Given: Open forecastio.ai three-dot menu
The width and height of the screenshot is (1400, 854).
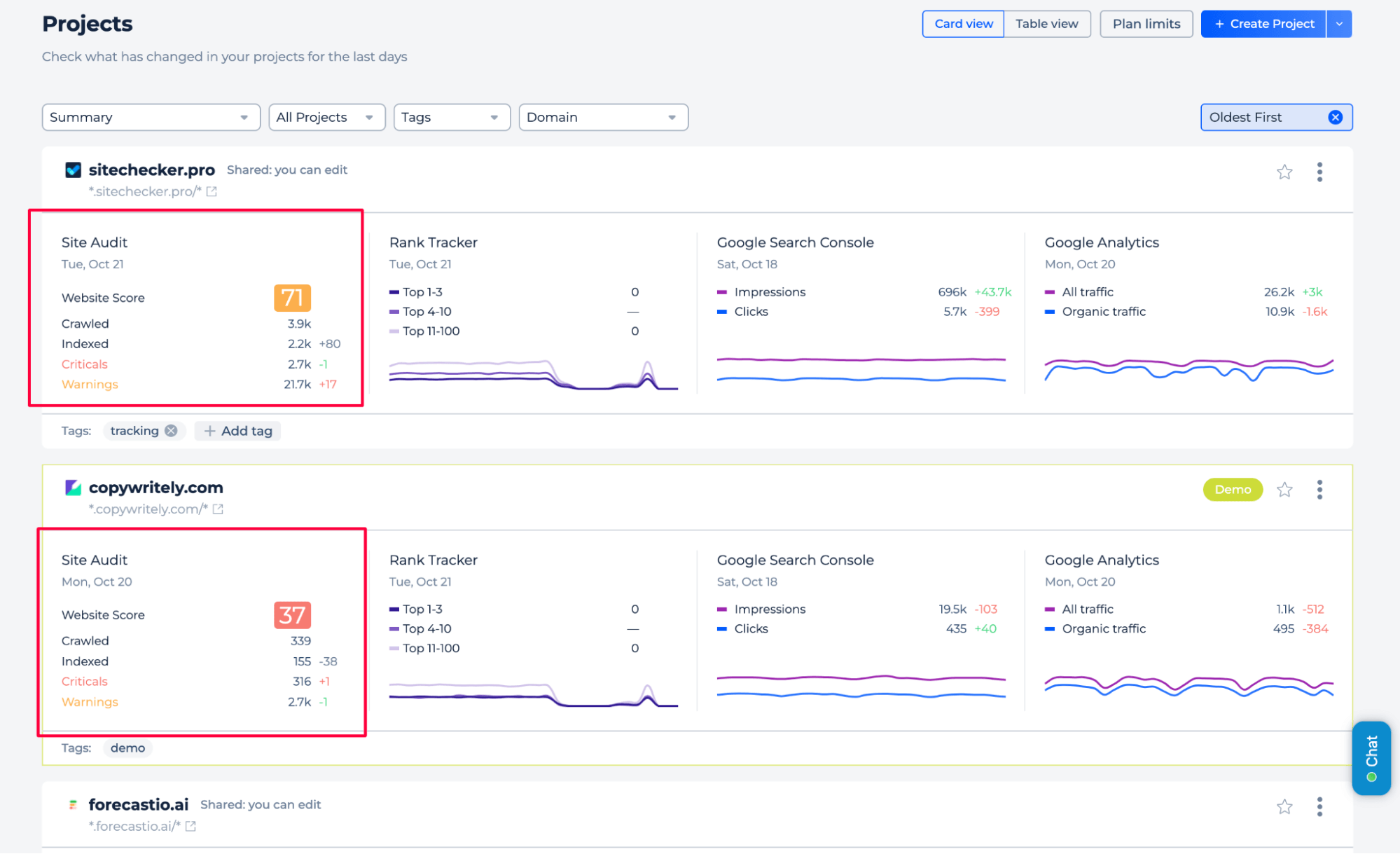Looking at the screenshot, I should [x=1319, y=807].
